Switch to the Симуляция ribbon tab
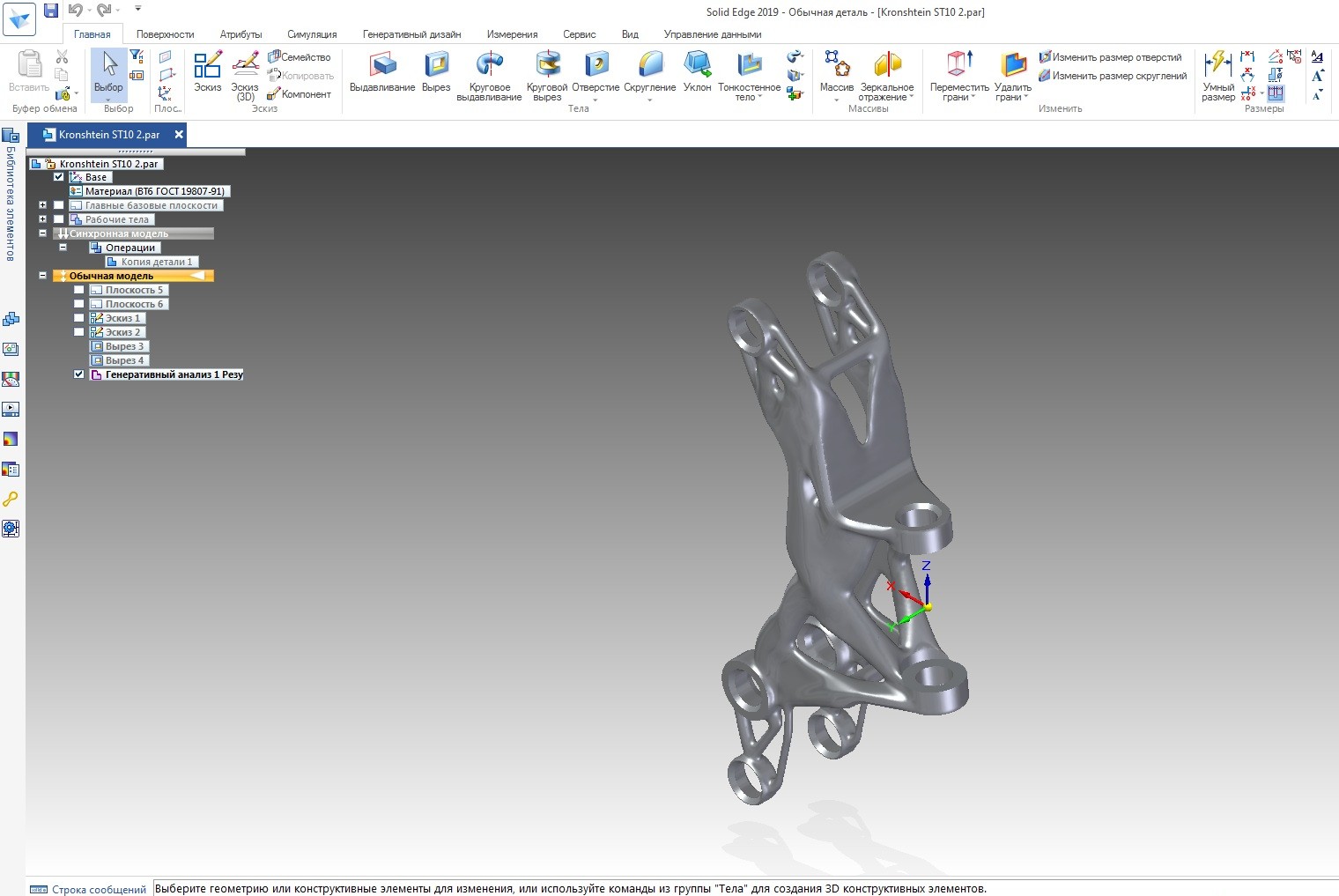Viewport: 1339px width, 896px height. pyautogui.click(x=312, y=34)
